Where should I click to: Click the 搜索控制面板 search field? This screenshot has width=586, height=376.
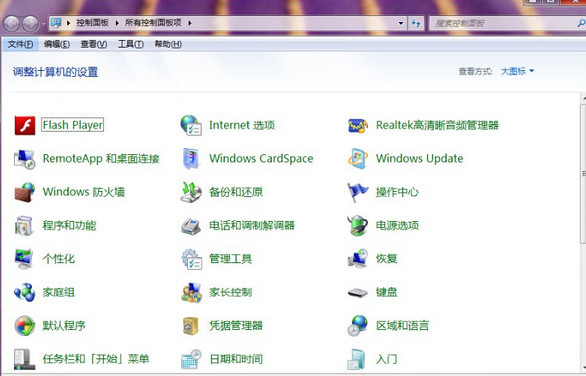[506, 23]
